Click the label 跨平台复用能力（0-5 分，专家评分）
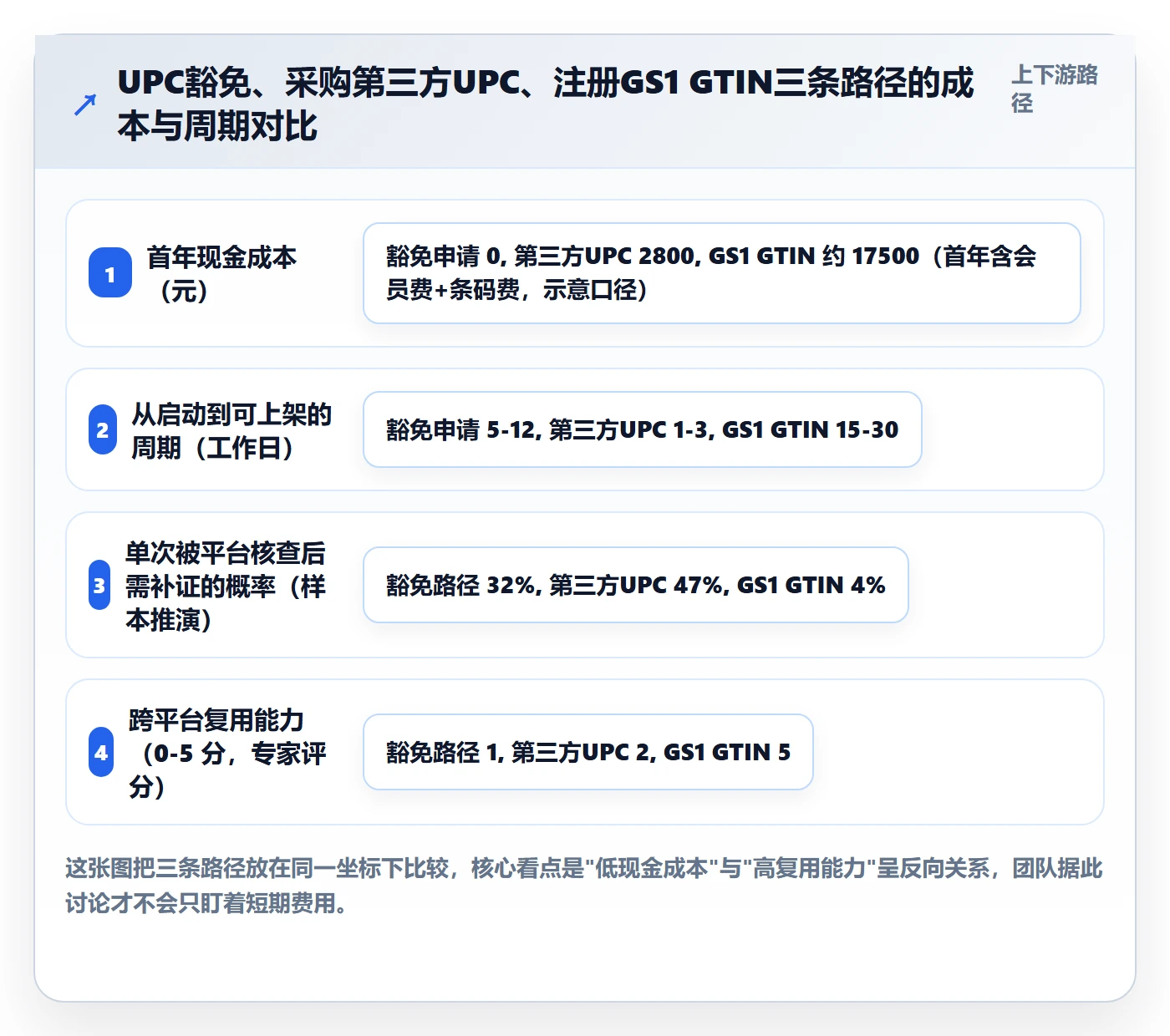The height and width of the screenshot is (1036, 1170). (227, 753)
